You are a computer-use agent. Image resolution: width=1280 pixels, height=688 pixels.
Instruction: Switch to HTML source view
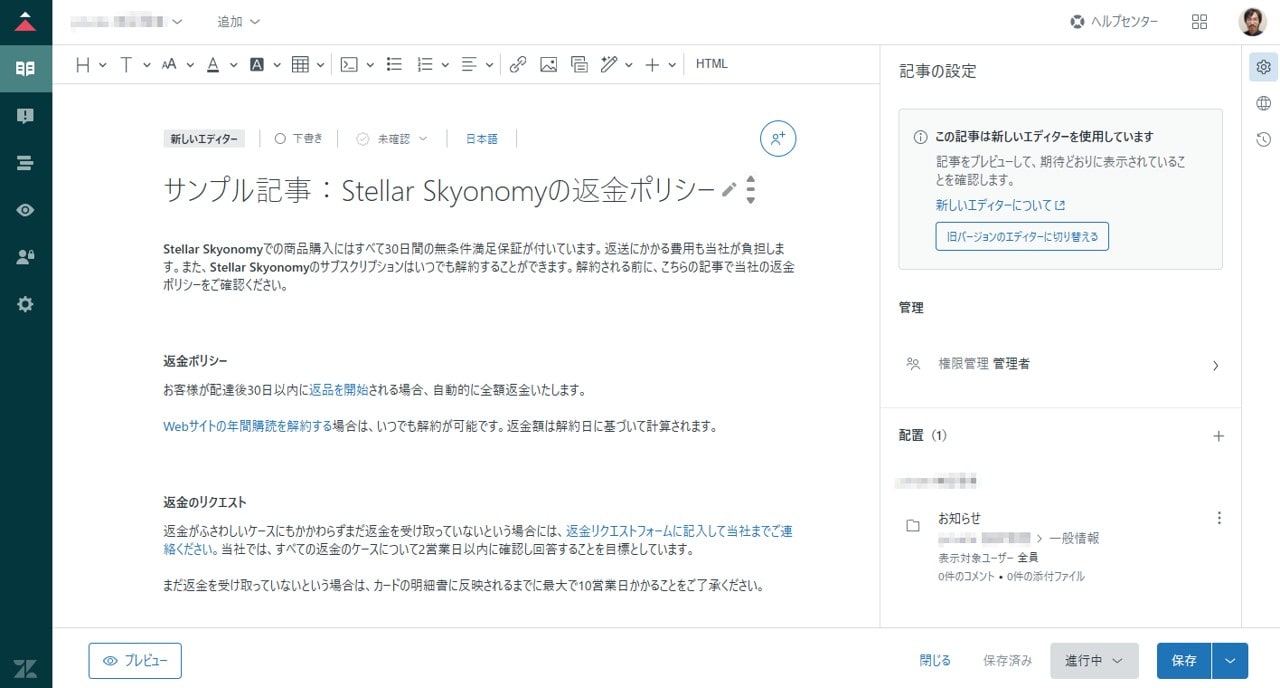[712, 64]
